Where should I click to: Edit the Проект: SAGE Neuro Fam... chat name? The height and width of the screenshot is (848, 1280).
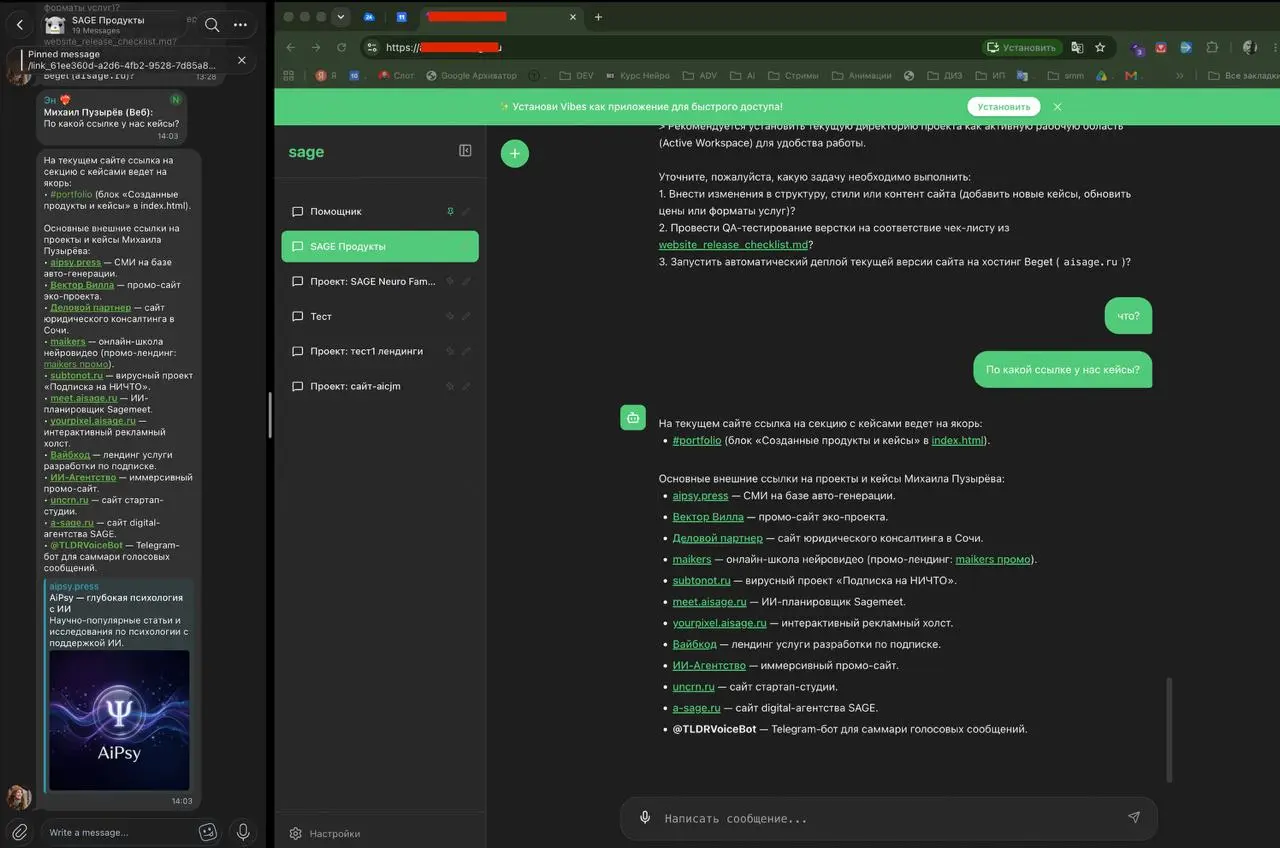[x=466, y=281]
